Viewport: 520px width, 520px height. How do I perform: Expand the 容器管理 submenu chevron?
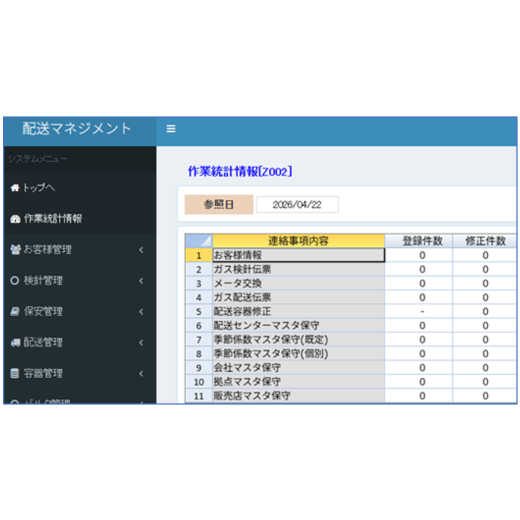(x=141, y=374)
